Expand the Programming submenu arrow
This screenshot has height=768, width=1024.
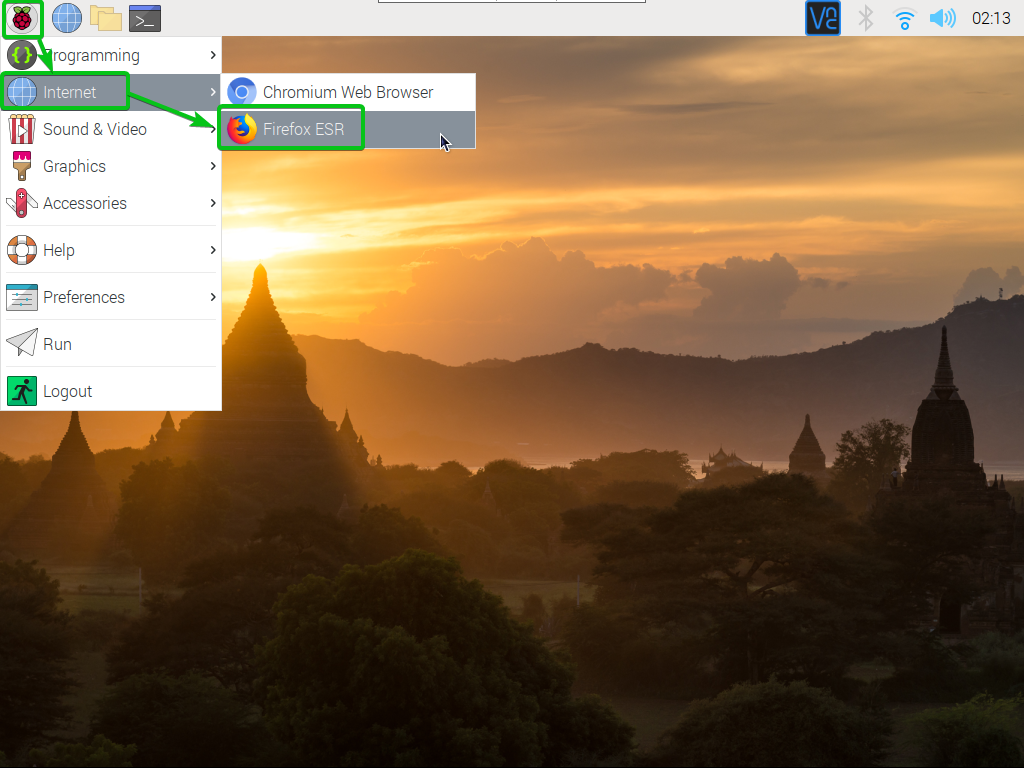tap(213, 55)
